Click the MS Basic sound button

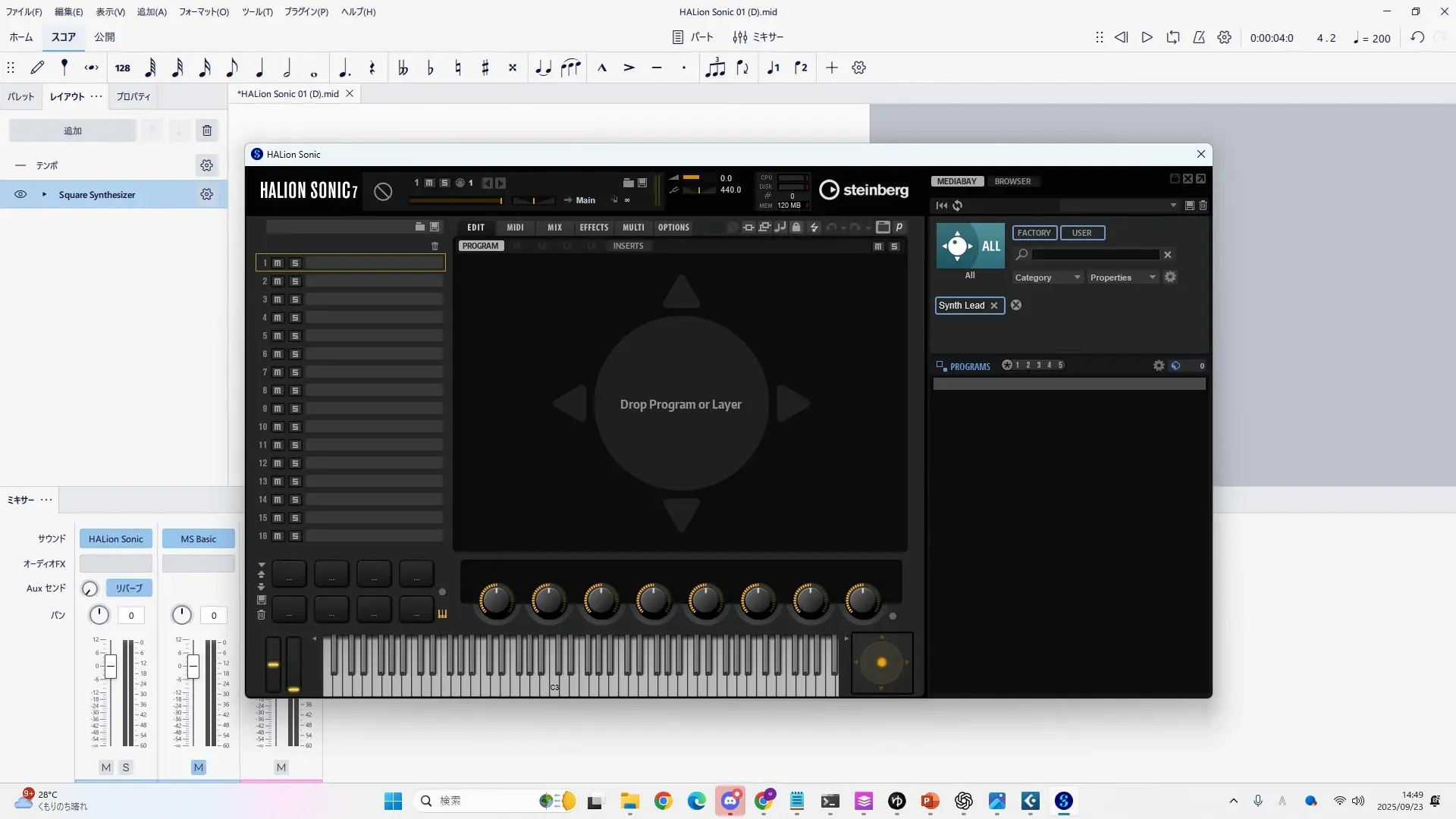click(x=198, y=539)
